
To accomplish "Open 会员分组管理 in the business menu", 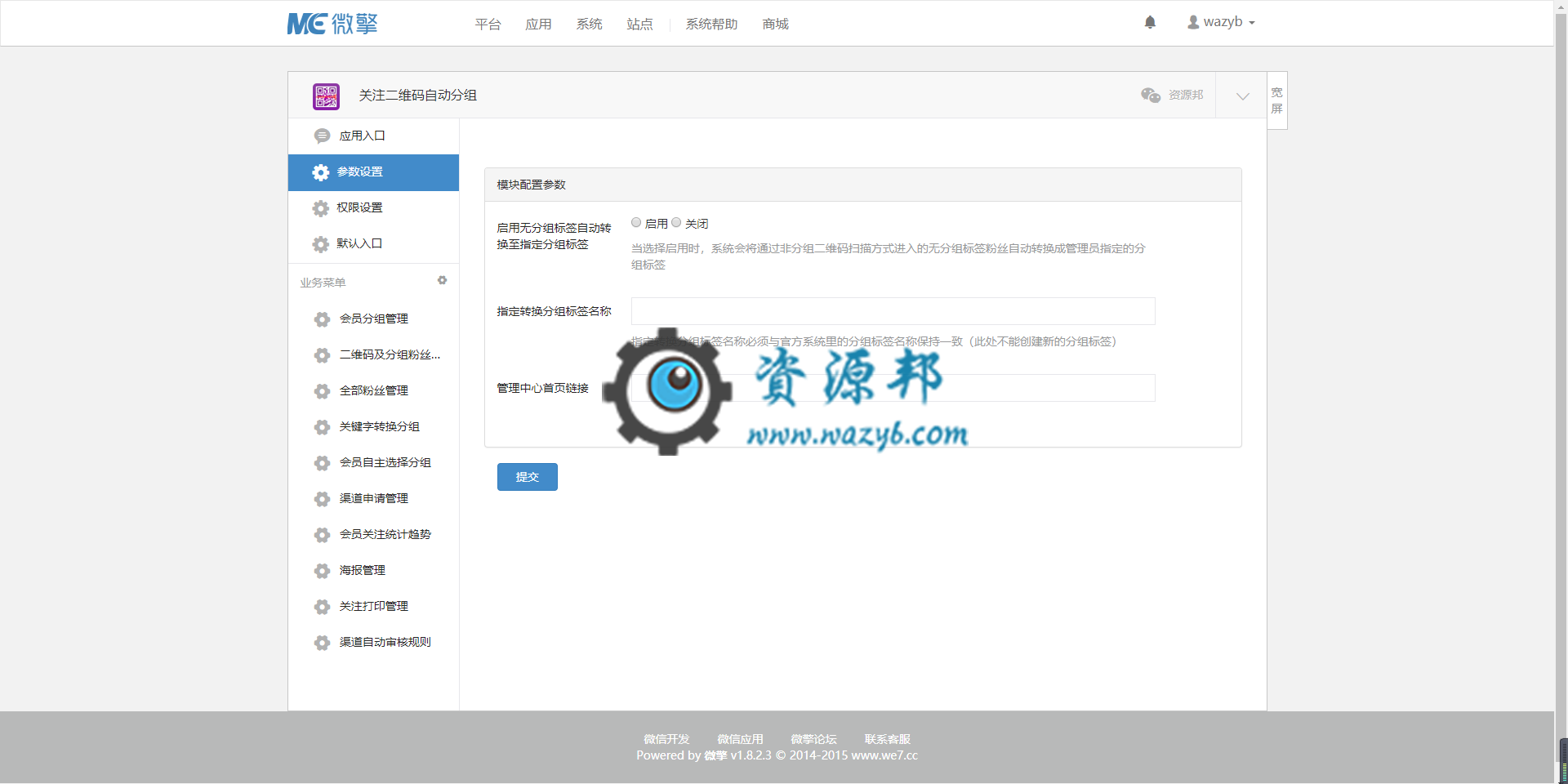I will tap(373, 319).
